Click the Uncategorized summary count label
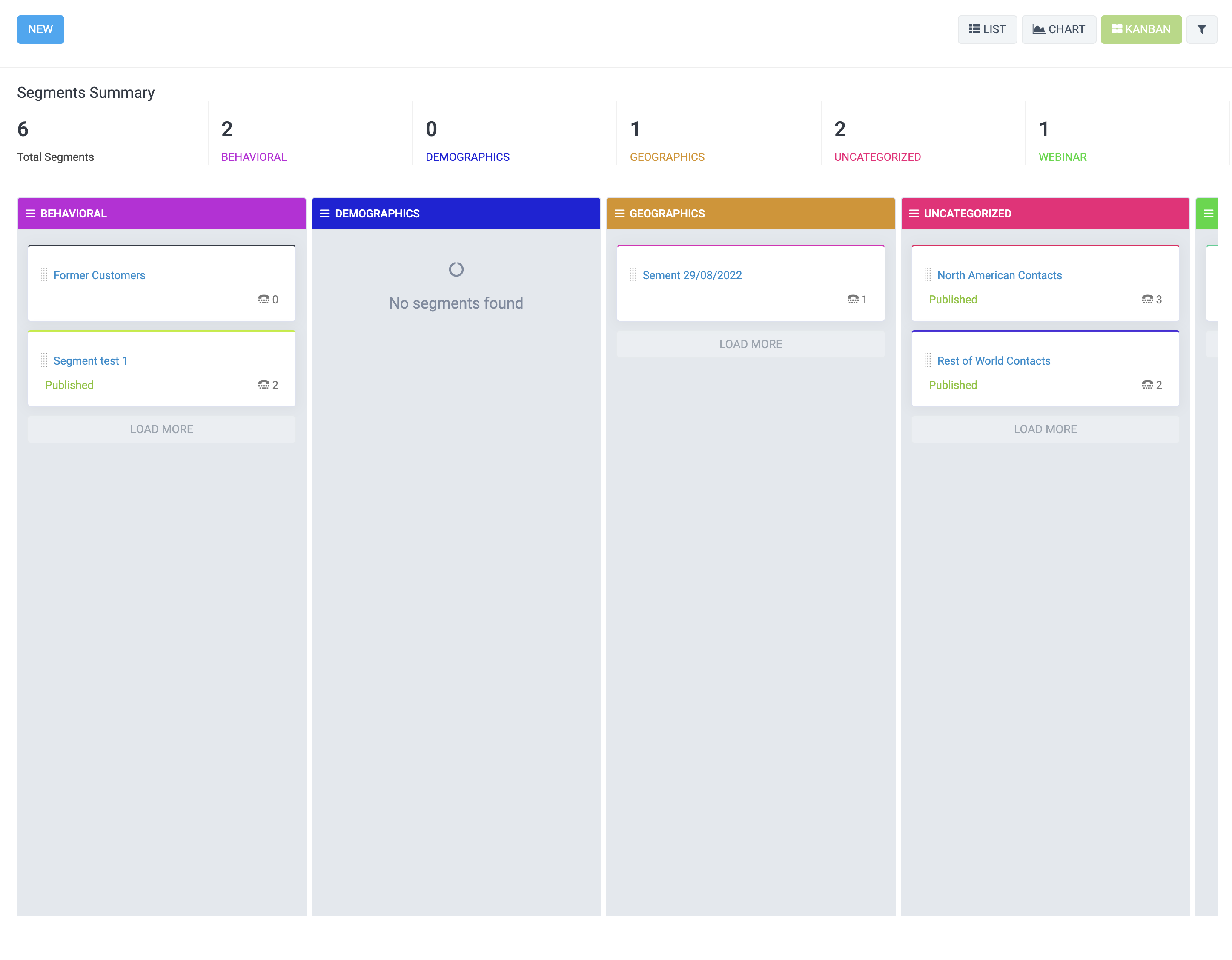The height and width of the screenshot is (960, 1232). click(877, 157)
